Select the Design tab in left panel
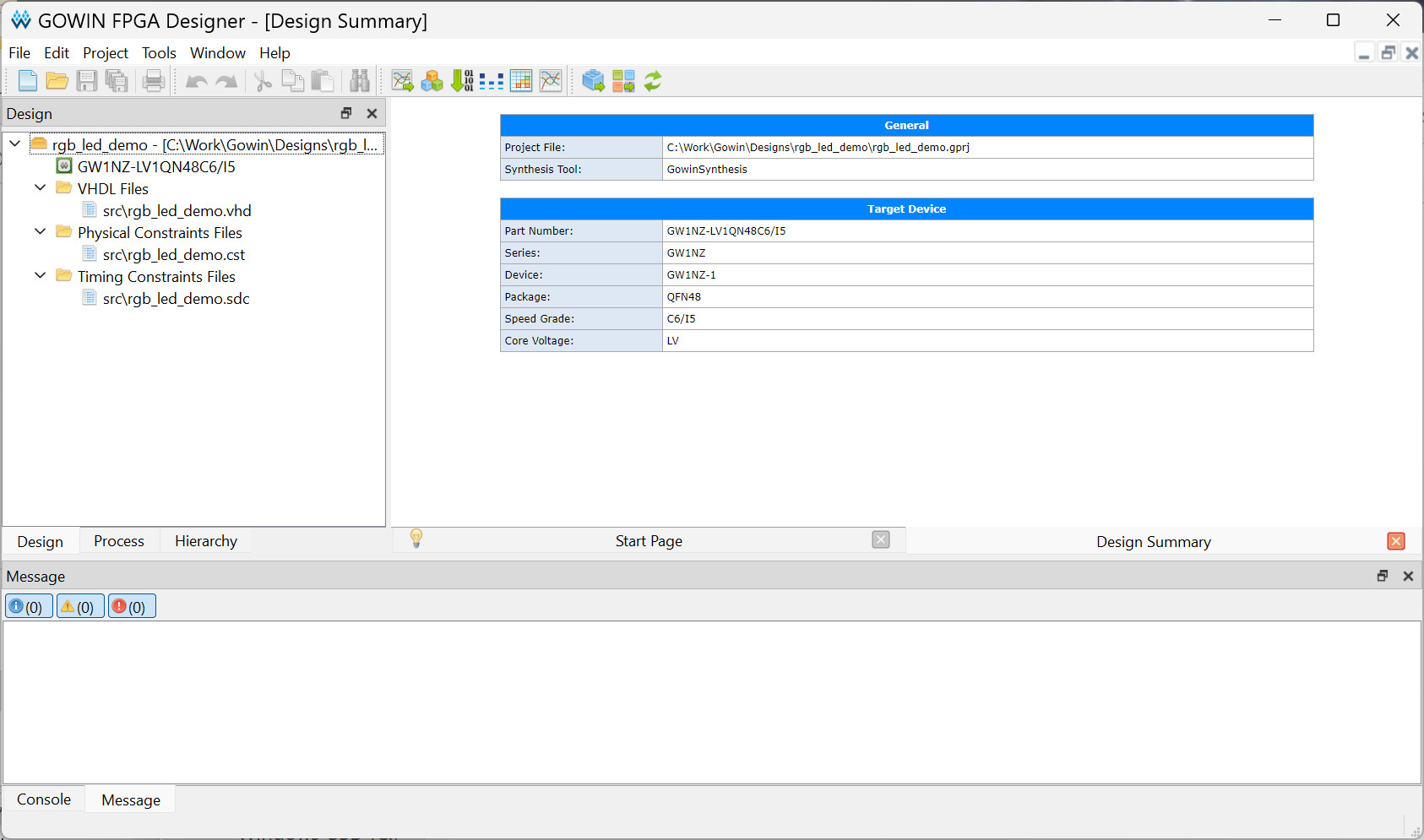Viewport: 1424px width, 840px height. coord(41,542)
